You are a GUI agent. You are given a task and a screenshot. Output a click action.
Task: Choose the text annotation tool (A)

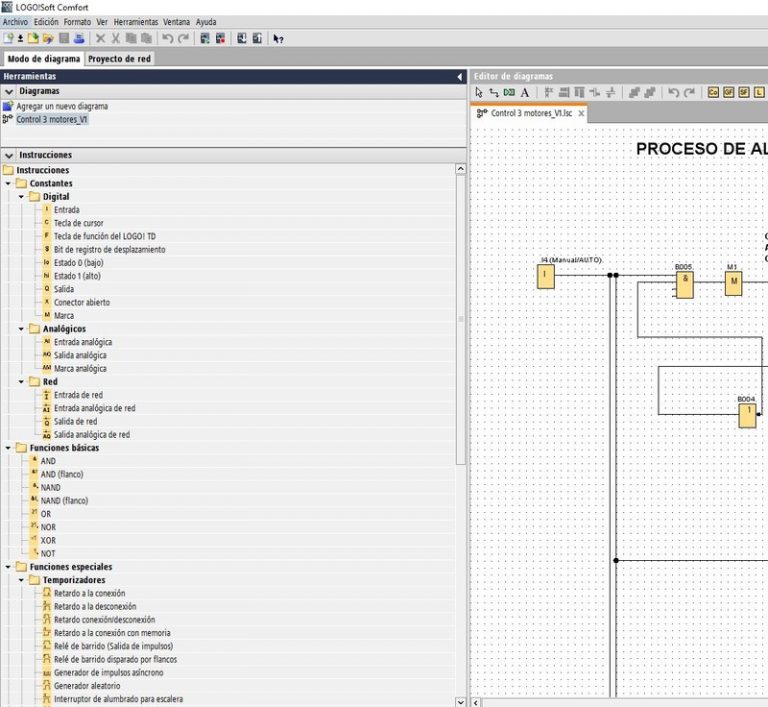[525, 92]
